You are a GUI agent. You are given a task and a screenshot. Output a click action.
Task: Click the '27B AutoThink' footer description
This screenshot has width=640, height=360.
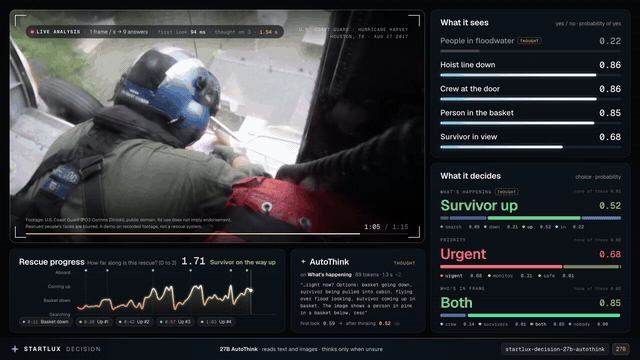(x=301, y=349)
